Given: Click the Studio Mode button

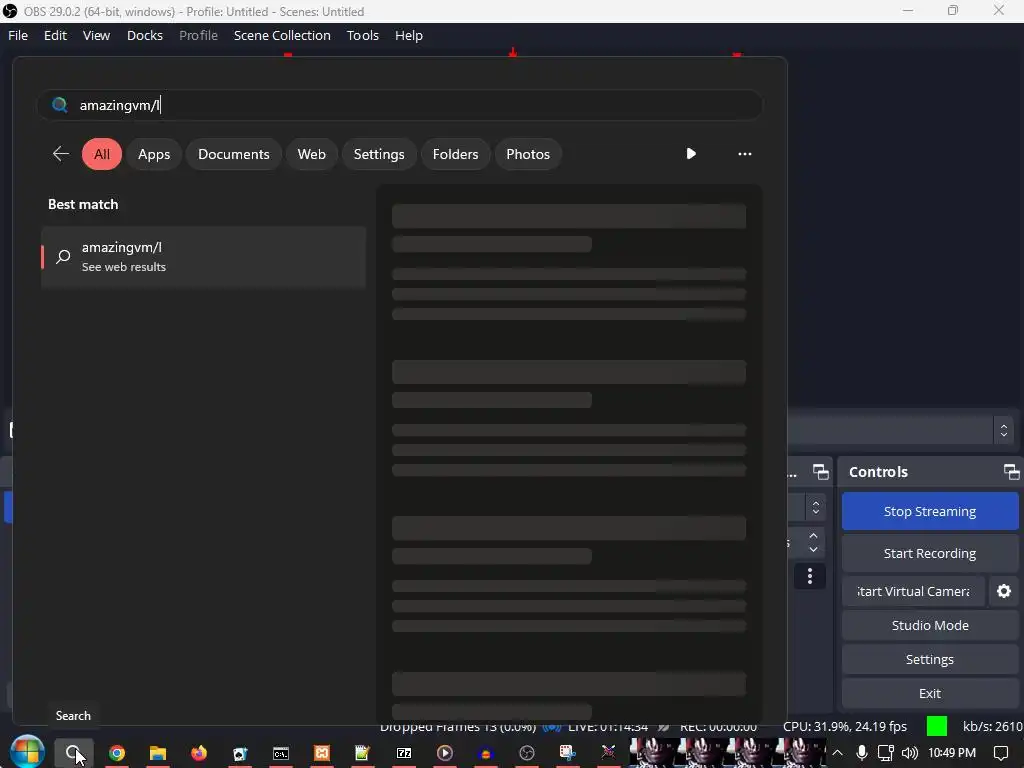Looking at the screenshot, I should [930, 625].
